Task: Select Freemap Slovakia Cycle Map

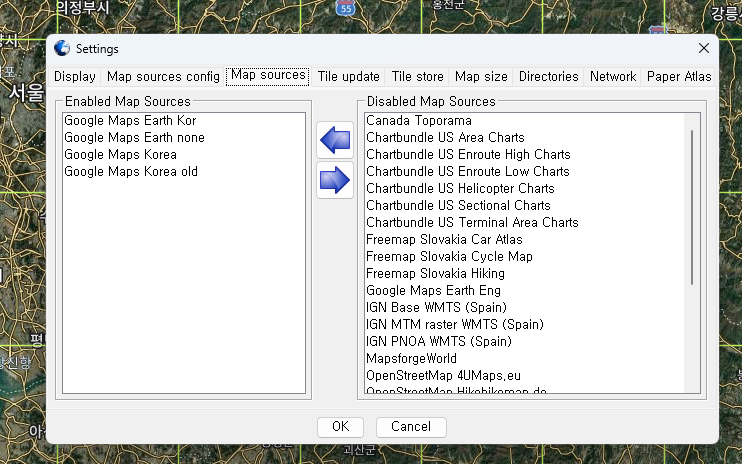Action: point(524,257)
